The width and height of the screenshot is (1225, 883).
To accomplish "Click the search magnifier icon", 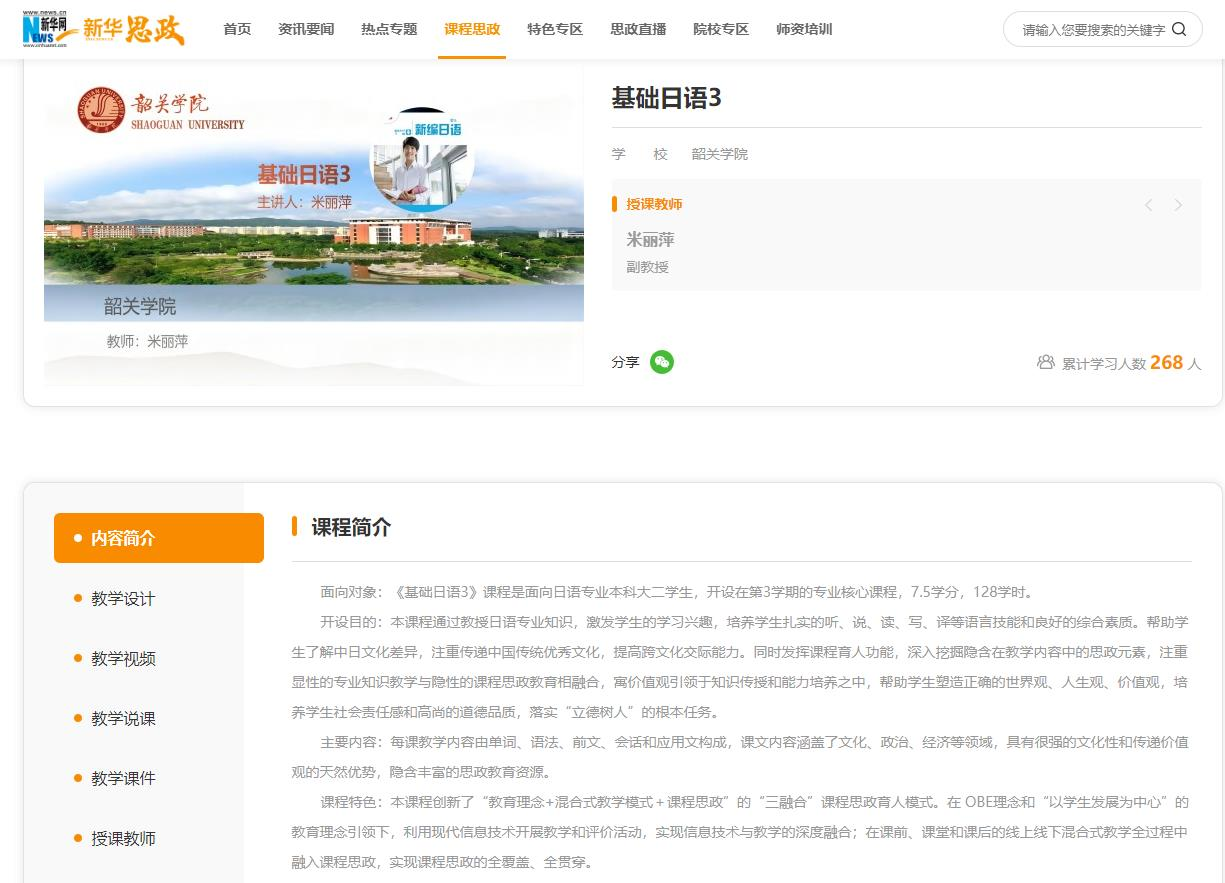I will coord(1179,29).
